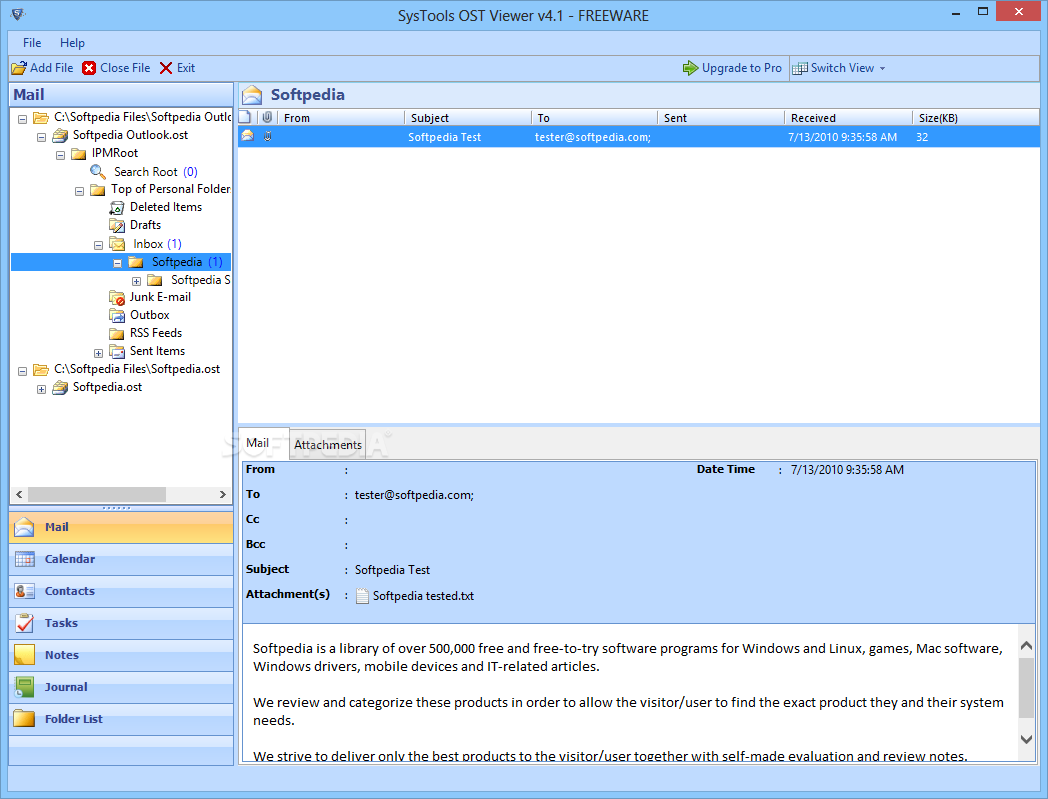Click the Softpedia tested.txt attachment name
Viewport: 1048px width, 799px height.
click(x=423, y=596)
